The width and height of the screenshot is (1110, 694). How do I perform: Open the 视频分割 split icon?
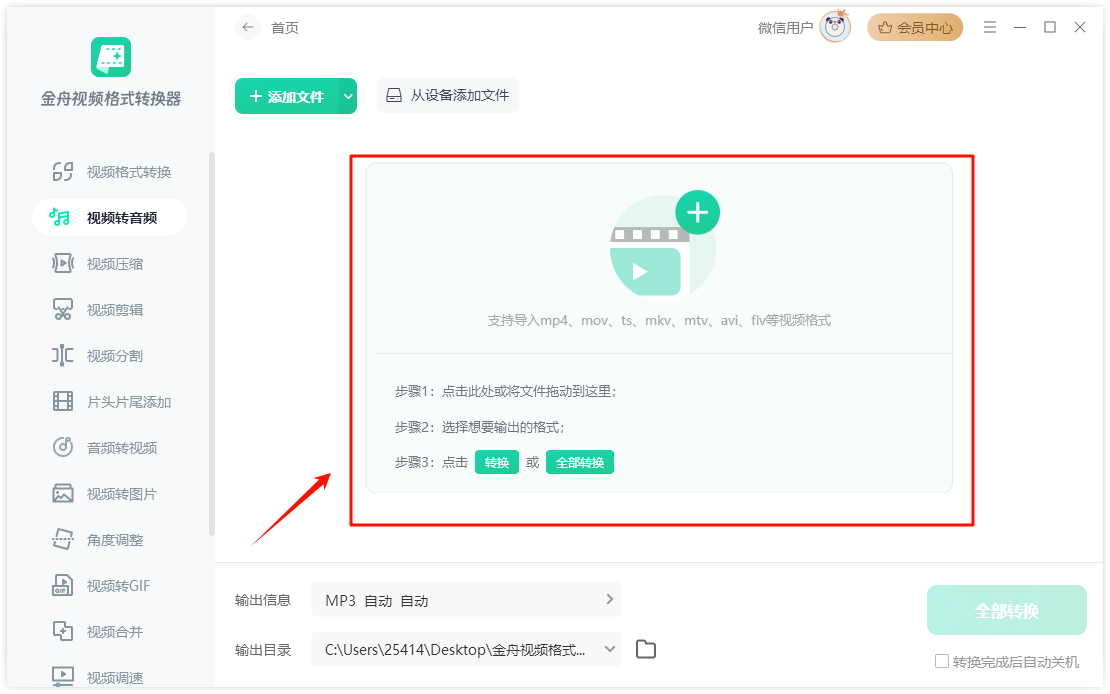pos(62,355)
